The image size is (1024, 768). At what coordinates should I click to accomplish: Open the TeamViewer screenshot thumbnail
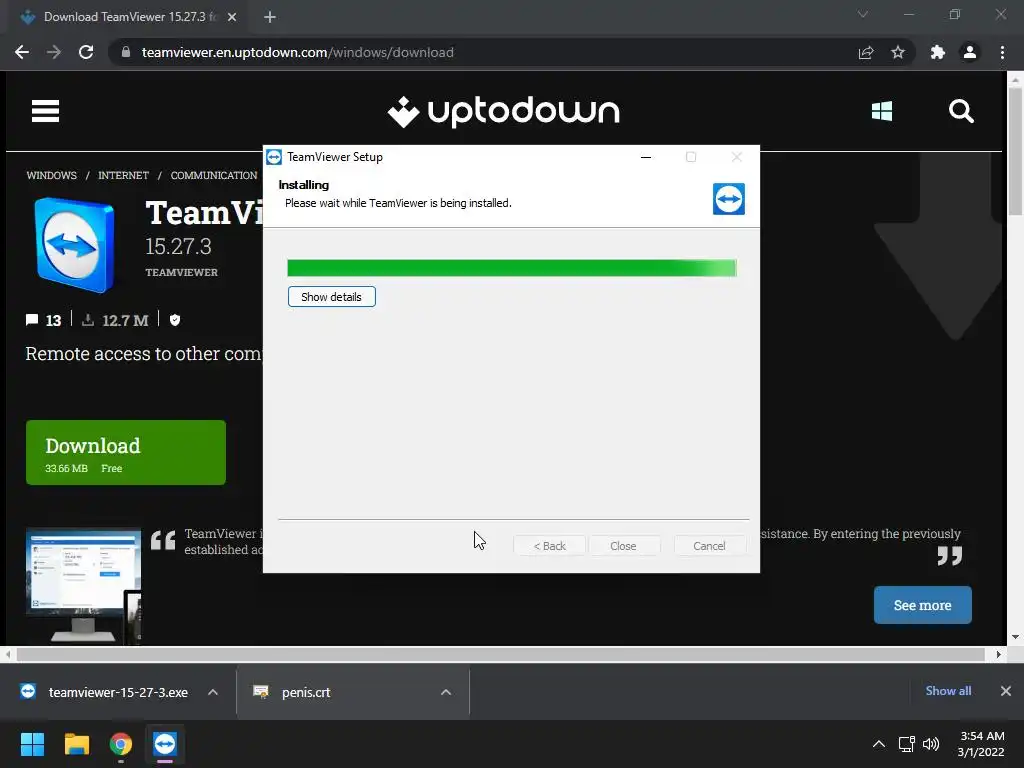point(83,584)
